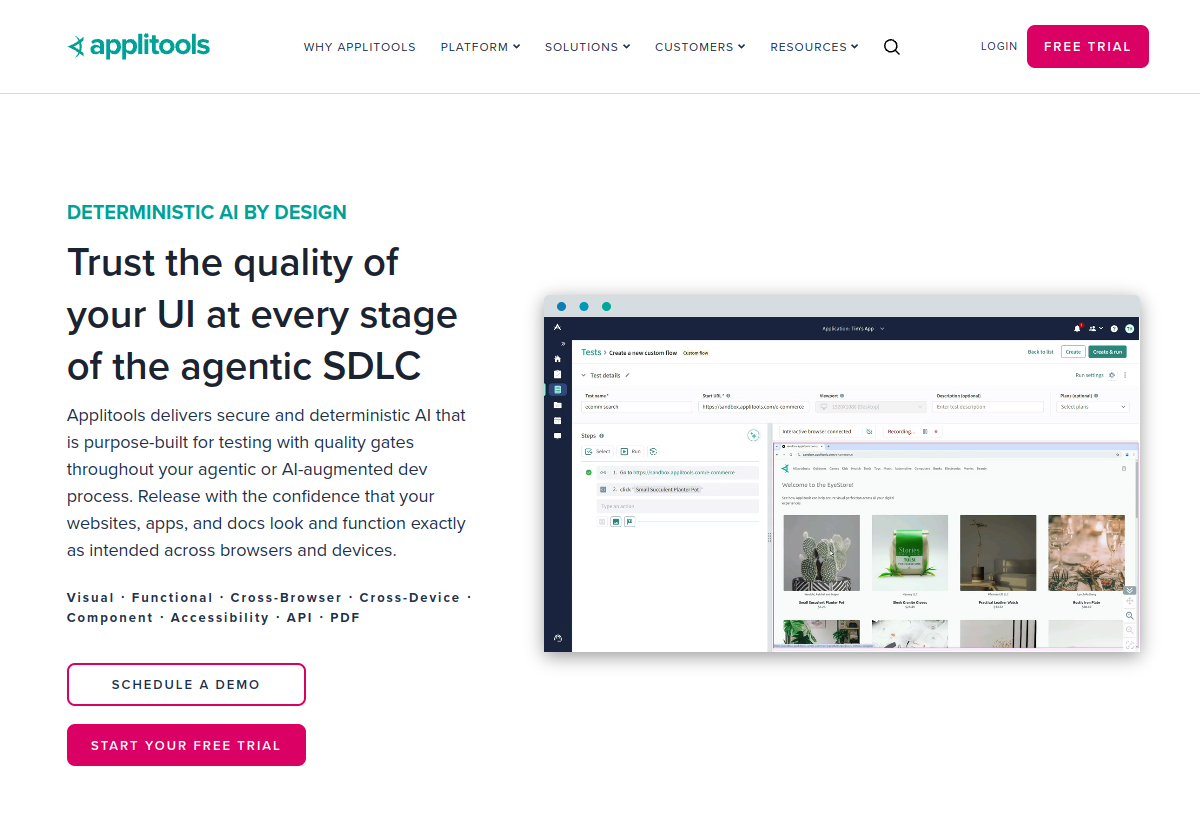Click the clipboard icon in preview sidebar
The image size is (1200, 820).
(x=557, y=374)
